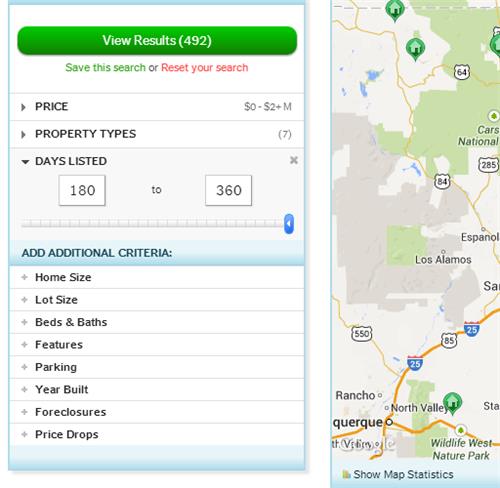The width and height of the screenshot is (500, 488).
Task: Click the green View Results (492) button
Action: coord(157,41)
